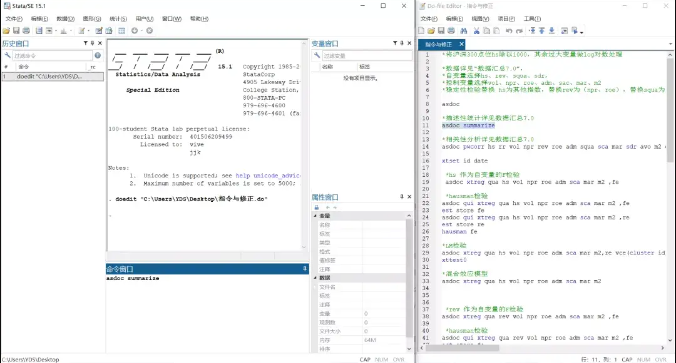Click the Find binoculars icon in Do-file Editor
The width and height of the screenshot is (676, 363).
[463, 31]
